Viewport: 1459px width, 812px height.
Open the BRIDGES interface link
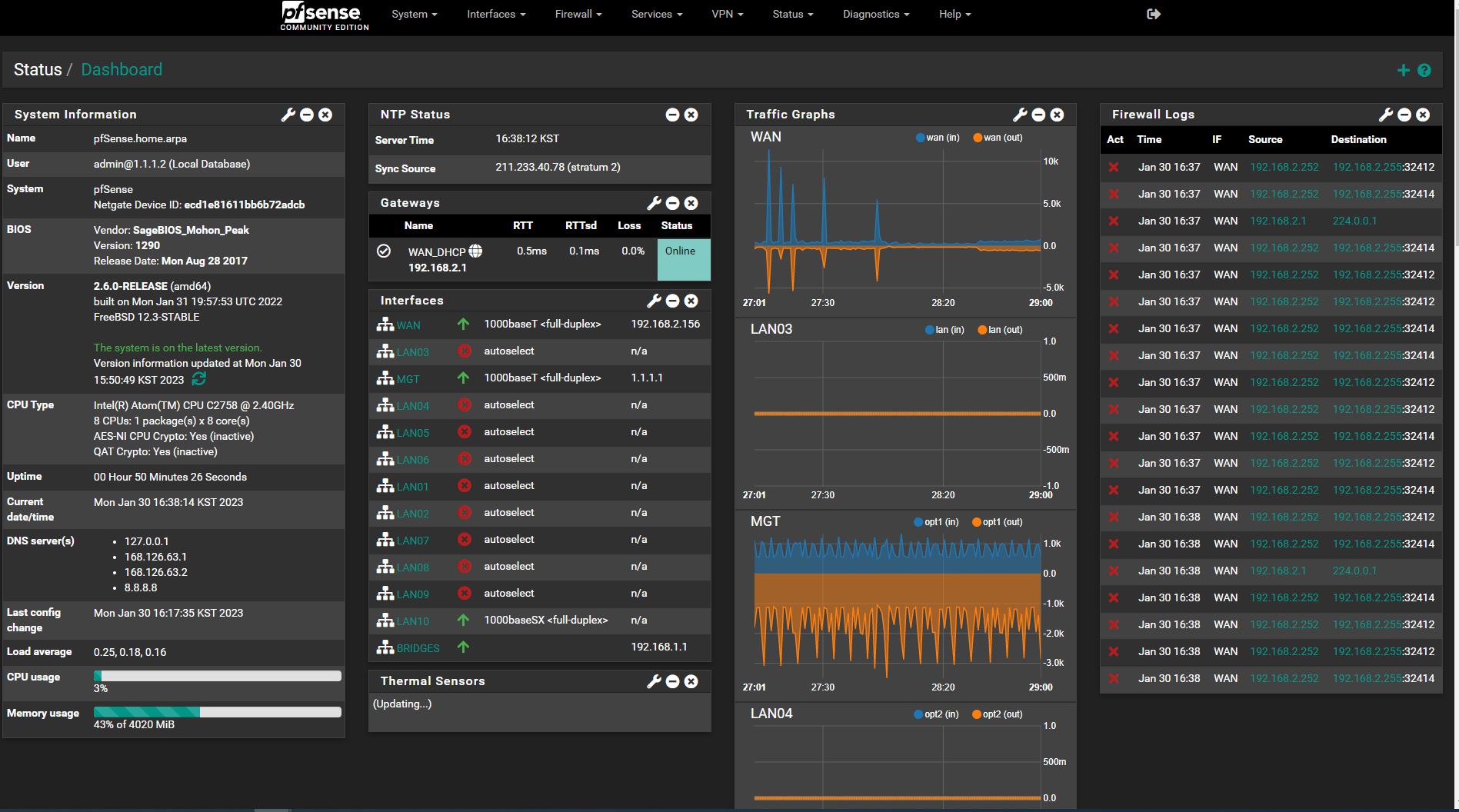pos(418,648)
